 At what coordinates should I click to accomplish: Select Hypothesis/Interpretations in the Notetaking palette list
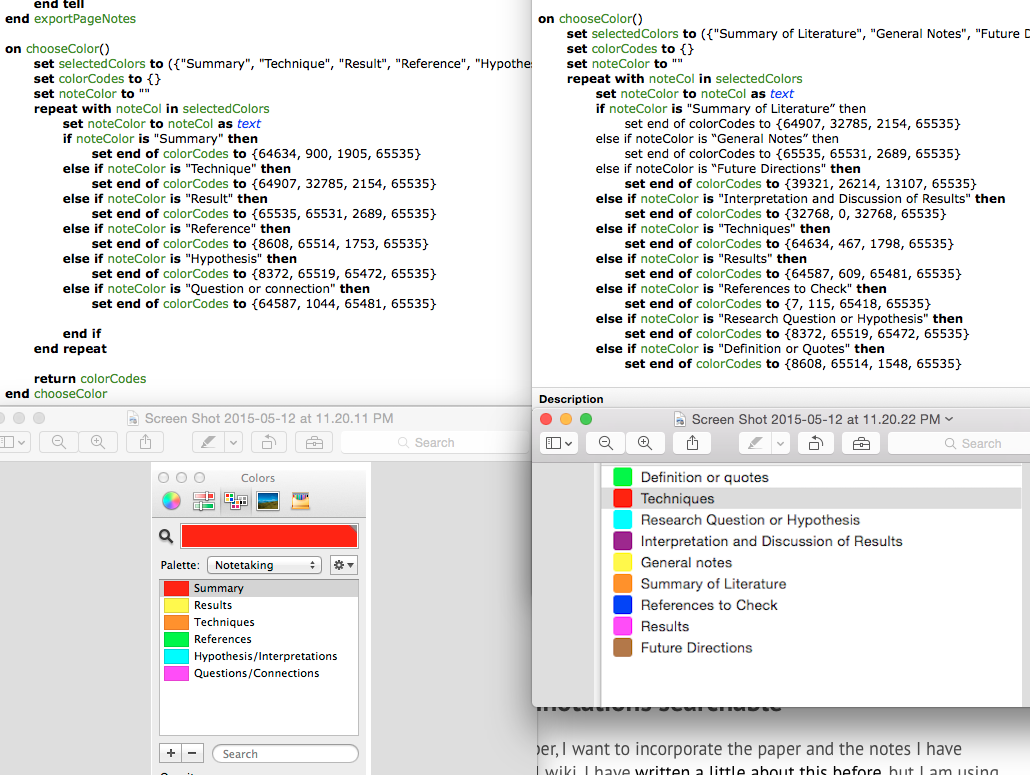(x=265, y=656)
